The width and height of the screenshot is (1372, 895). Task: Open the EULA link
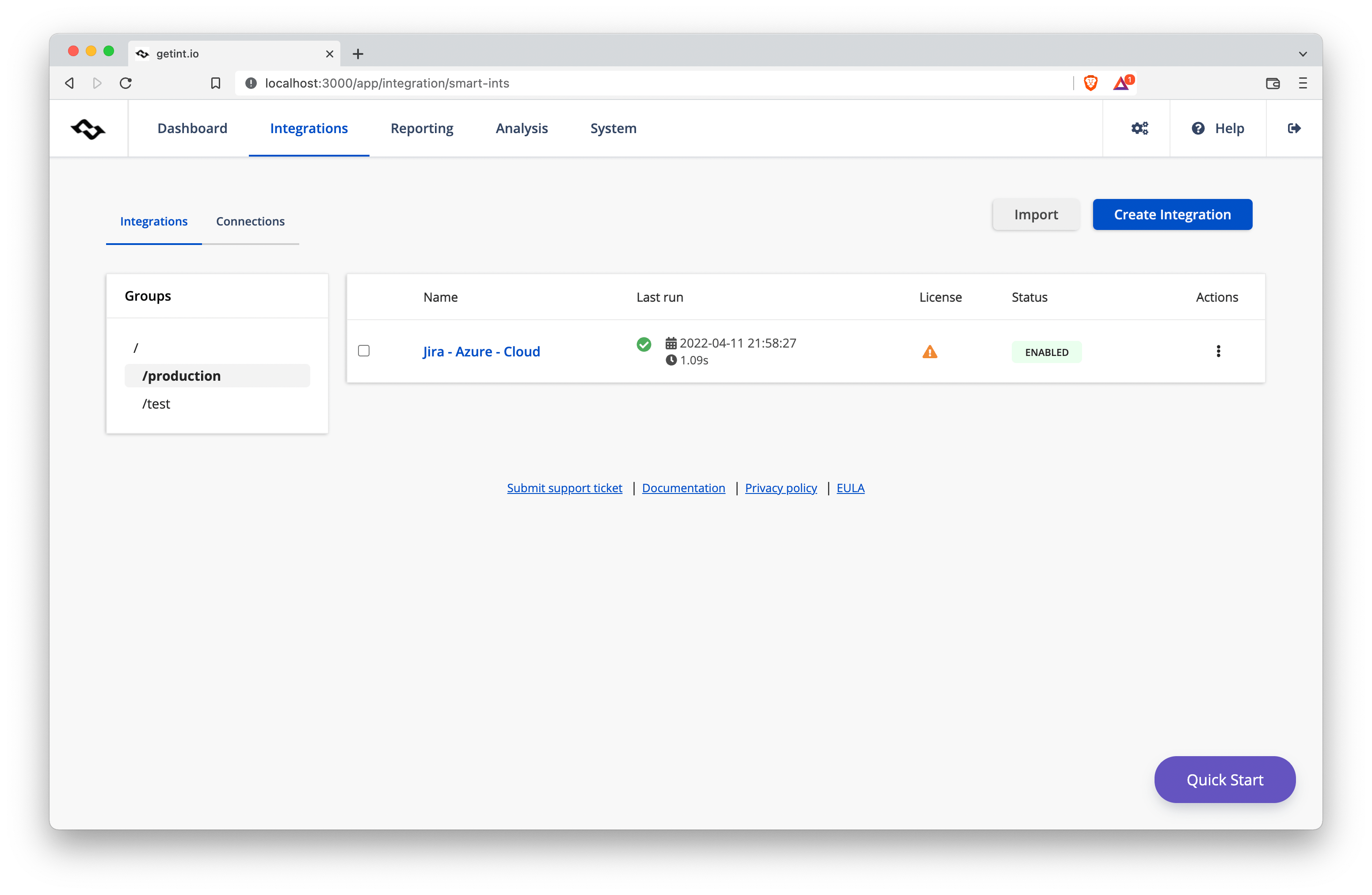(850, 488)
